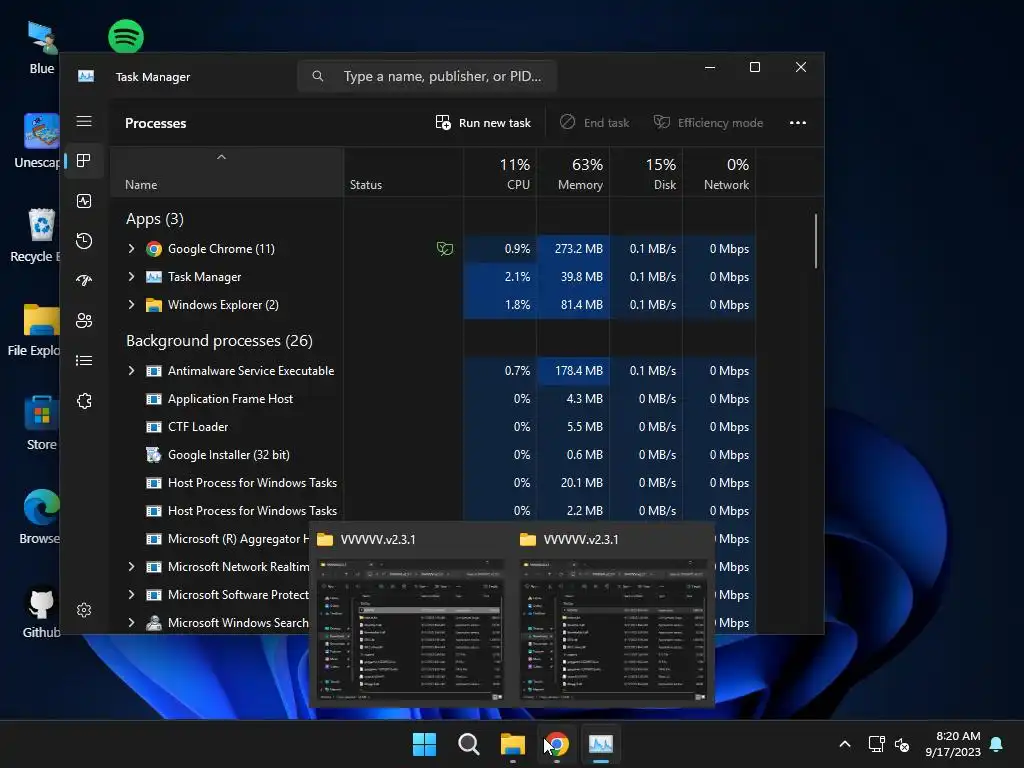The image size is (1024, 768).
Task: Open the notification bell in system tray
Action: tap(997, 744)
